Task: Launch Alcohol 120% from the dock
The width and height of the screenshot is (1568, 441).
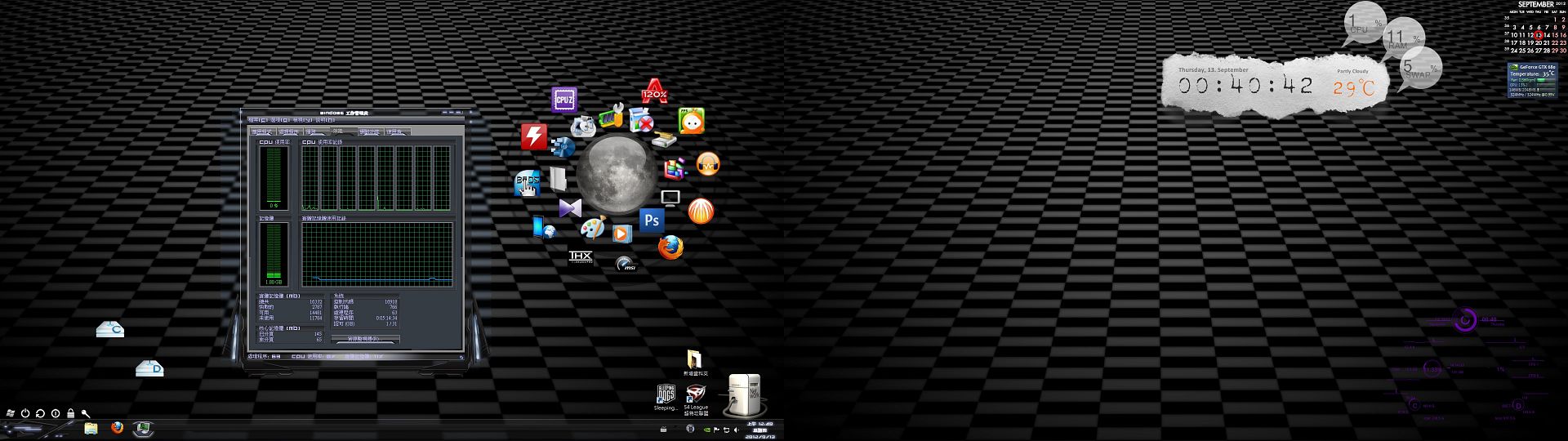Action: click(654, 91)
